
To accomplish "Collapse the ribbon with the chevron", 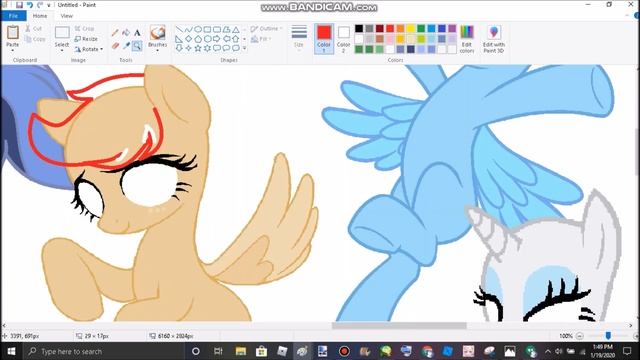I will [628, 16].
